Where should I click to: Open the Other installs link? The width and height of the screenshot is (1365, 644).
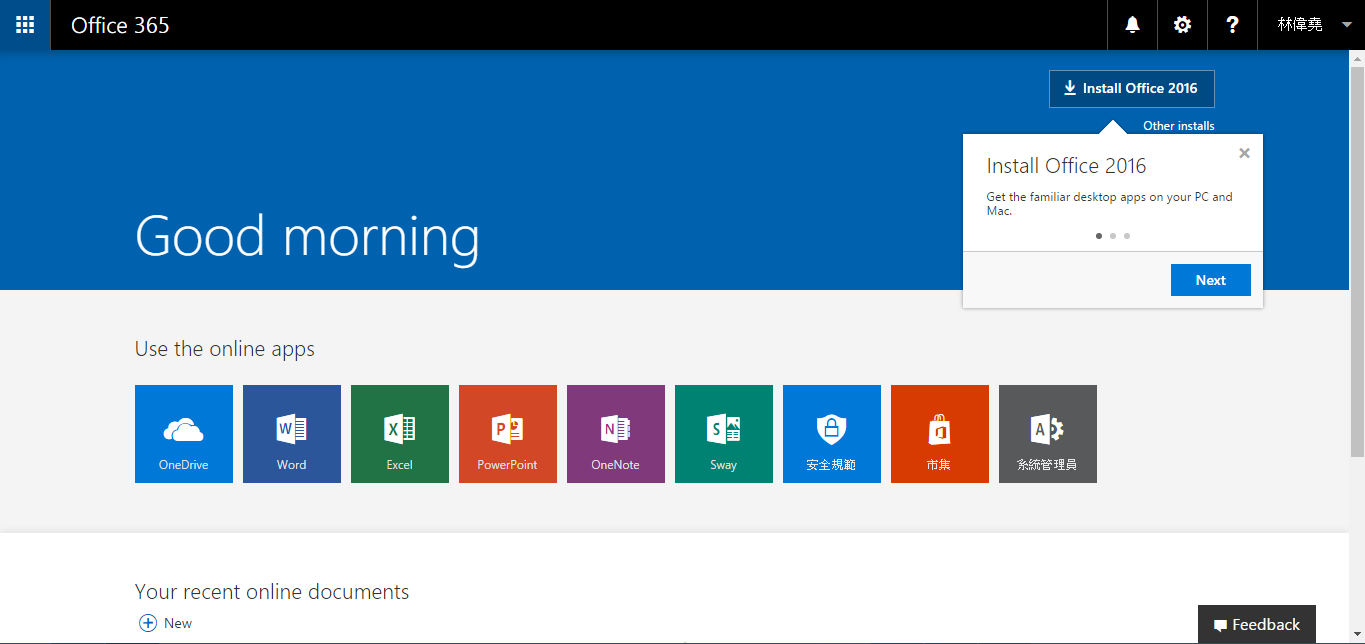click(1179, 126)
